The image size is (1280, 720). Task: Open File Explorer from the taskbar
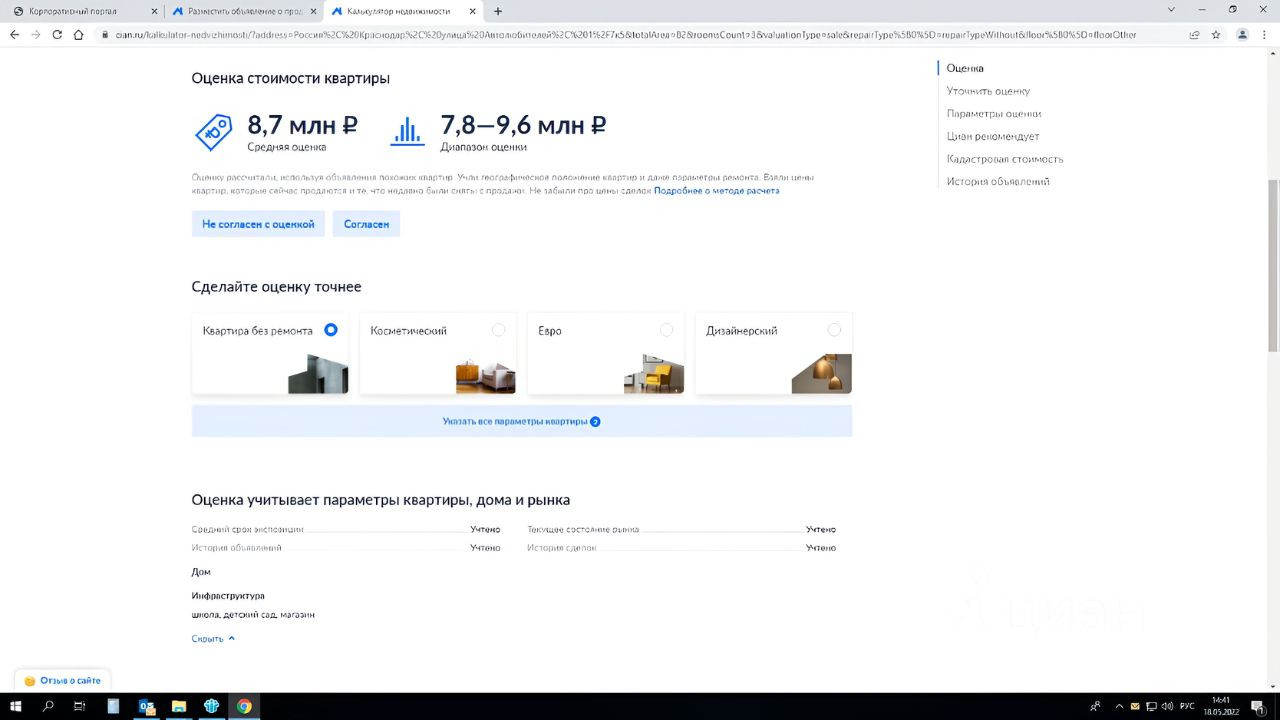click(179, 706)
